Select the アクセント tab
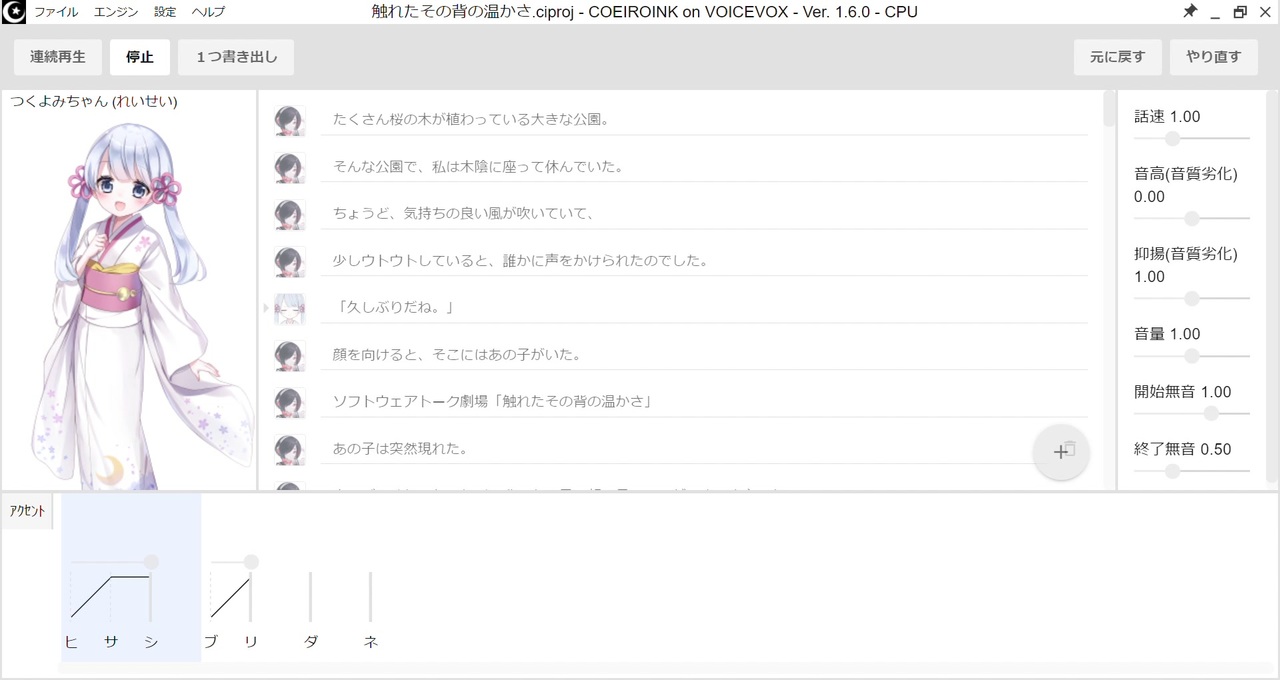Viewport: 1280px width, 680px height. [27, 511]
